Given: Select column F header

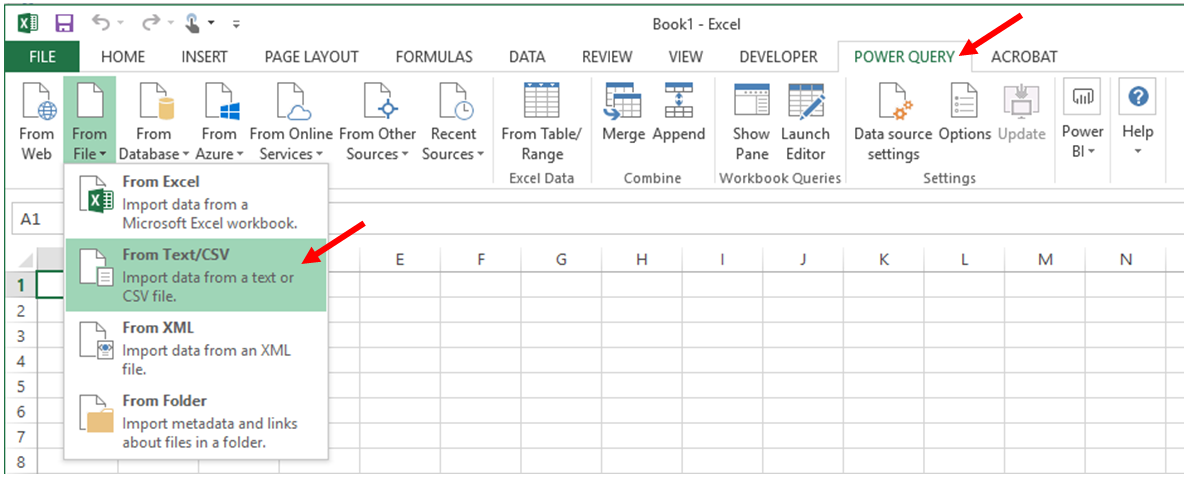Looking at the screenshot, I should tap(481, 259).
